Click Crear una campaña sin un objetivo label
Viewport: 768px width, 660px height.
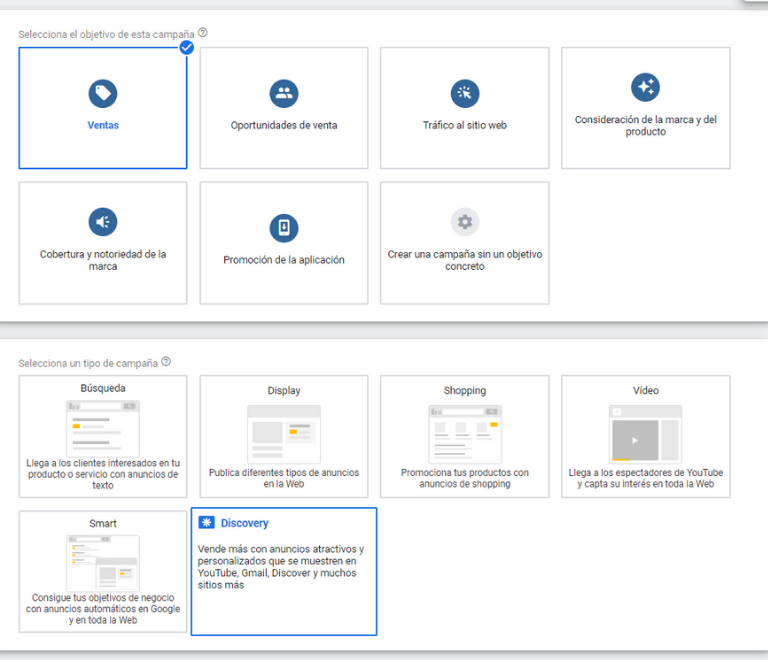(x=465, y=260)
